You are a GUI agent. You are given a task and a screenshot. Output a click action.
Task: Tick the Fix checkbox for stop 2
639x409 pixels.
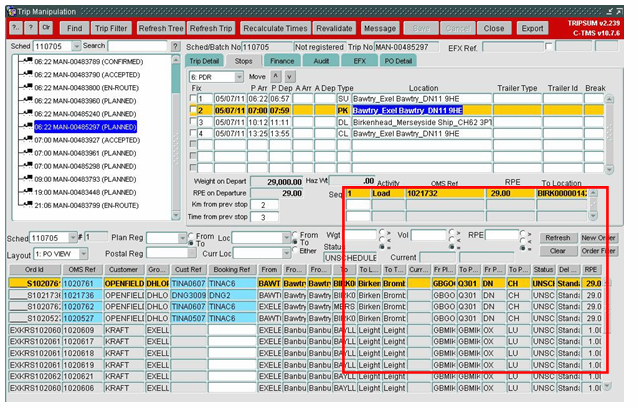tap(193, 110)
